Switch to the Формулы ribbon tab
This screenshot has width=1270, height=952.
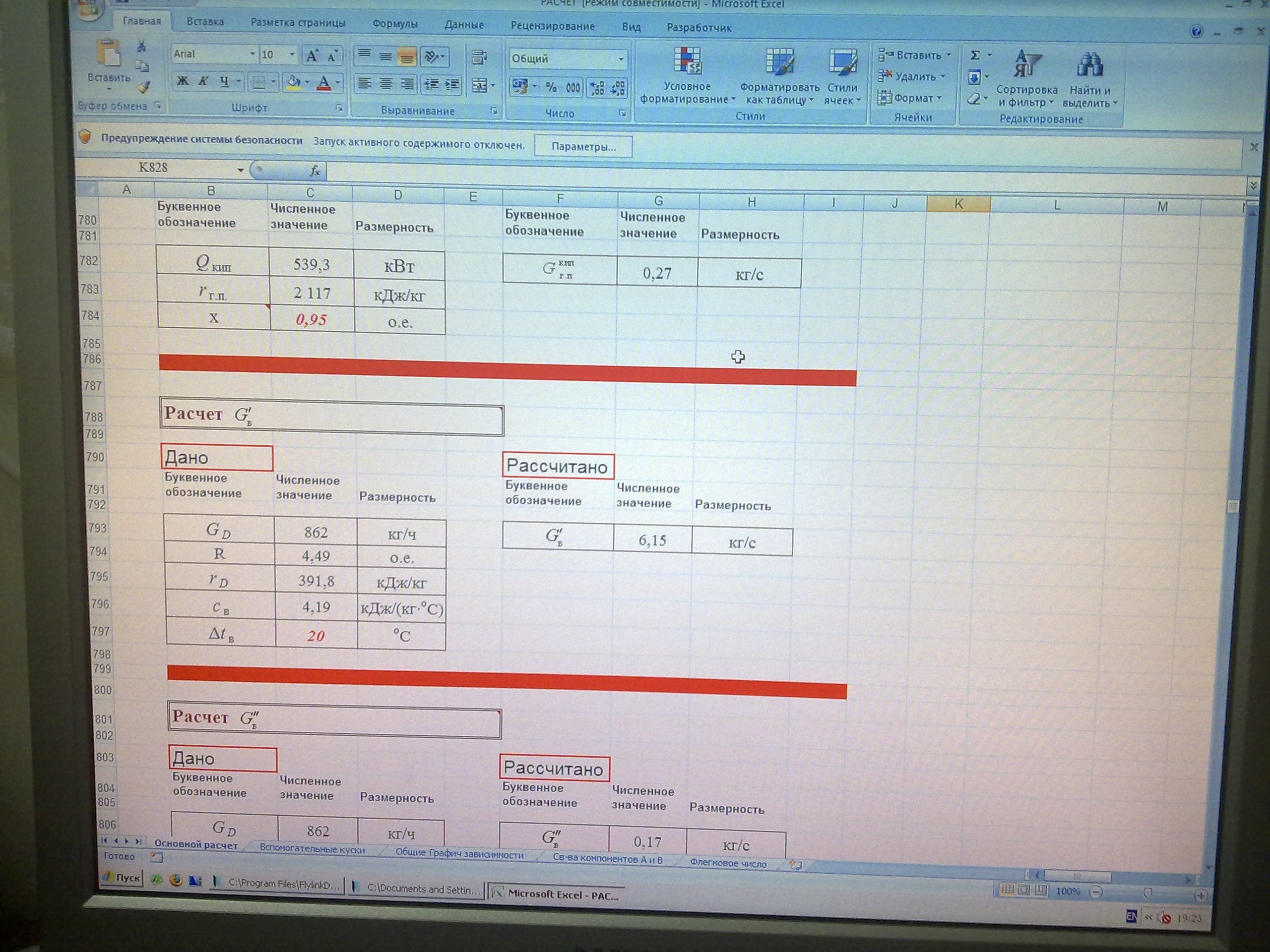point(394,24)
